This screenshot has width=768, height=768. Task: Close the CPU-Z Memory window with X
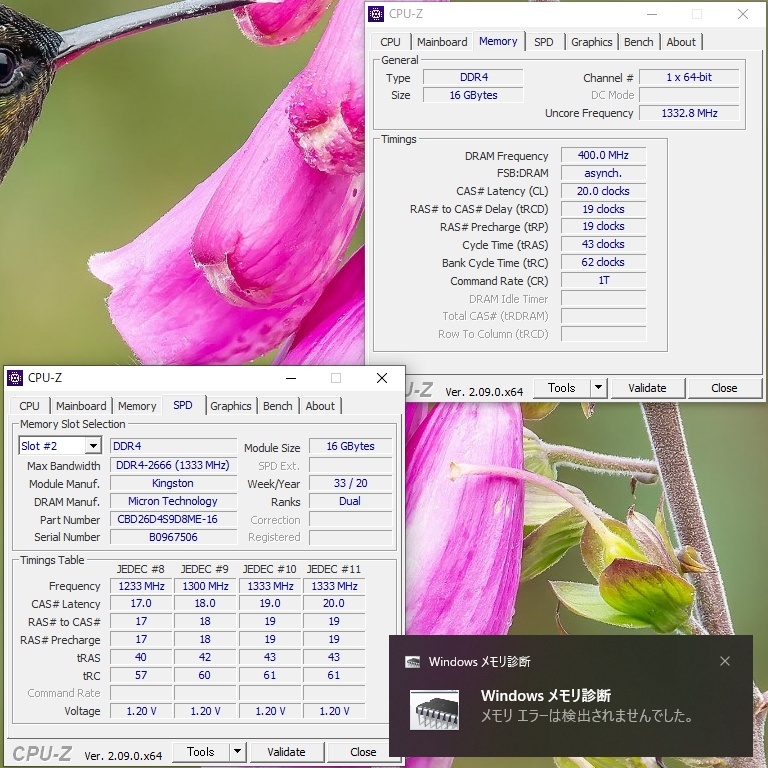pyautogui.click(x=743, y=14)
